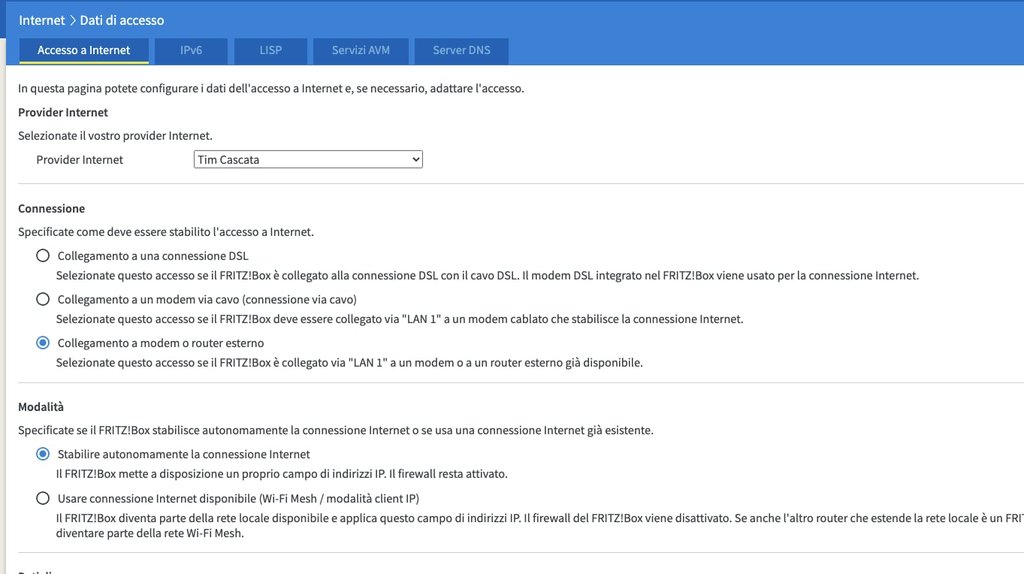Screen dimensions: 1024x574
Task: Switch to the Server DNS tab
Action: click(x=463, y=50)
